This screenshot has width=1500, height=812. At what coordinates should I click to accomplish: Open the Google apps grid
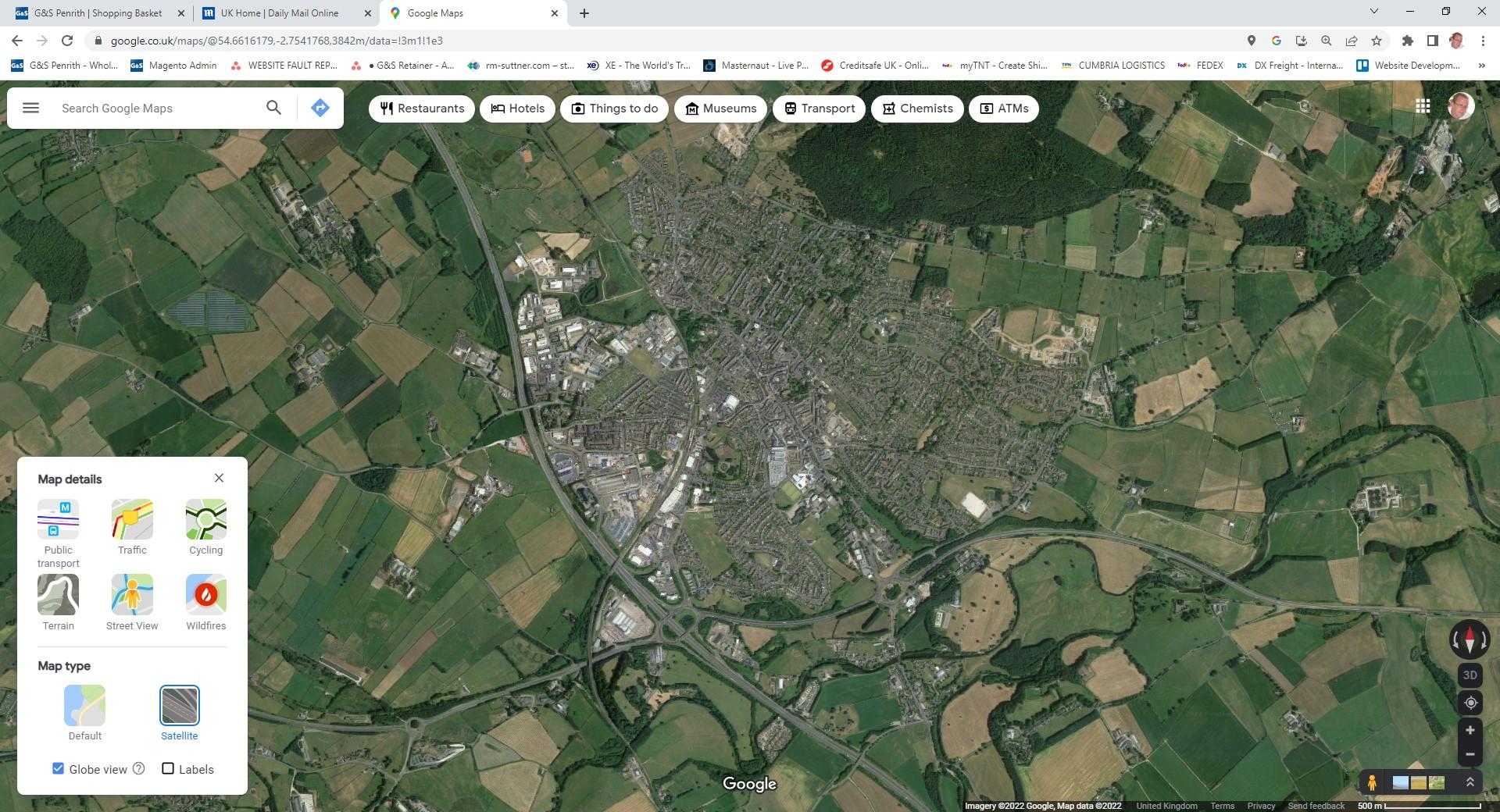(1423, 105)
